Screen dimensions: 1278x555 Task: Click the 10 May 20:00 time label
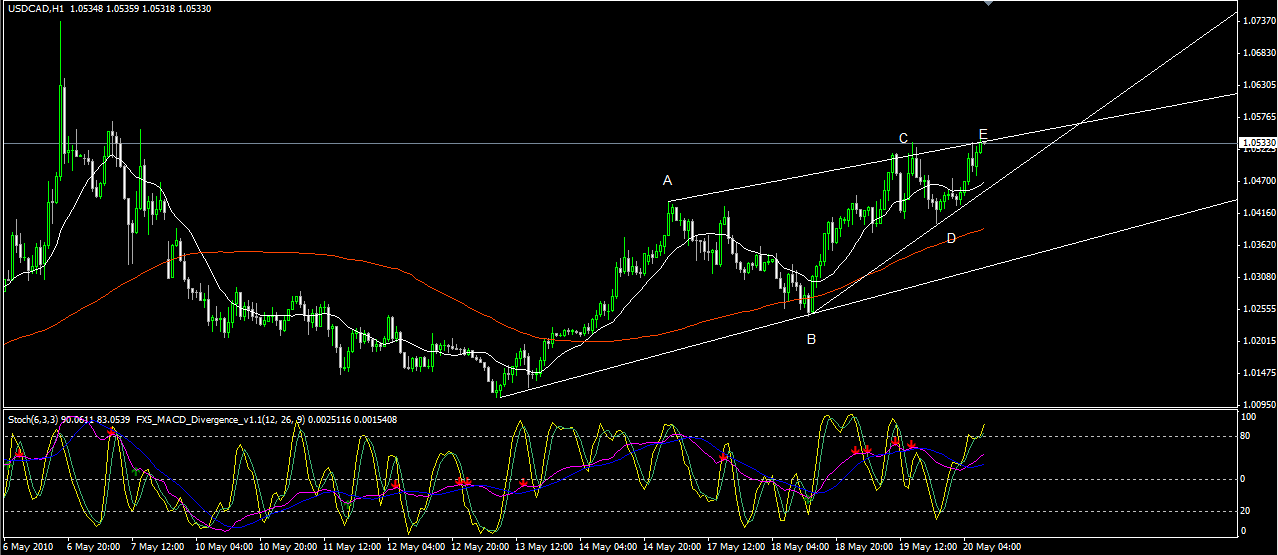[x=289, y=547]
